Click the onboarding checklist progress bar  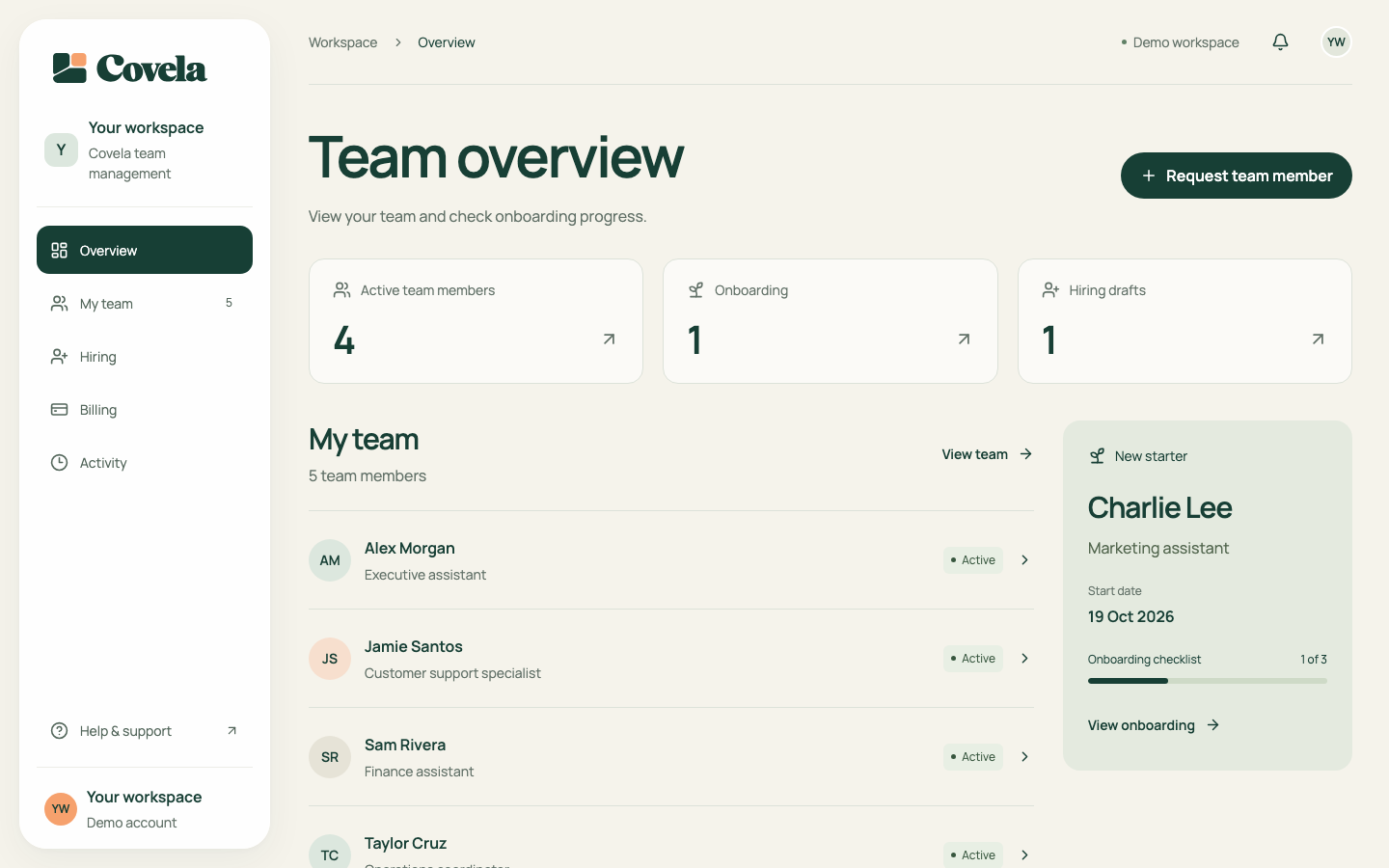point(1208,681)
